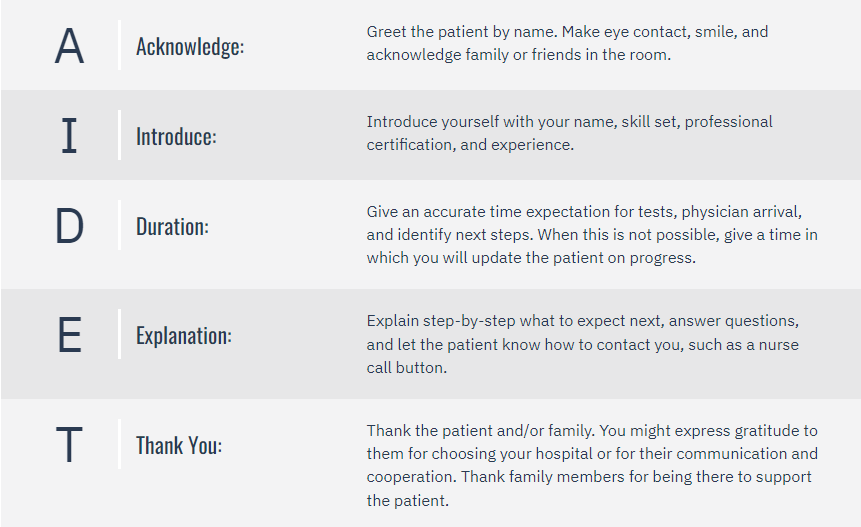Select the Explanation heading

point(184,336)
